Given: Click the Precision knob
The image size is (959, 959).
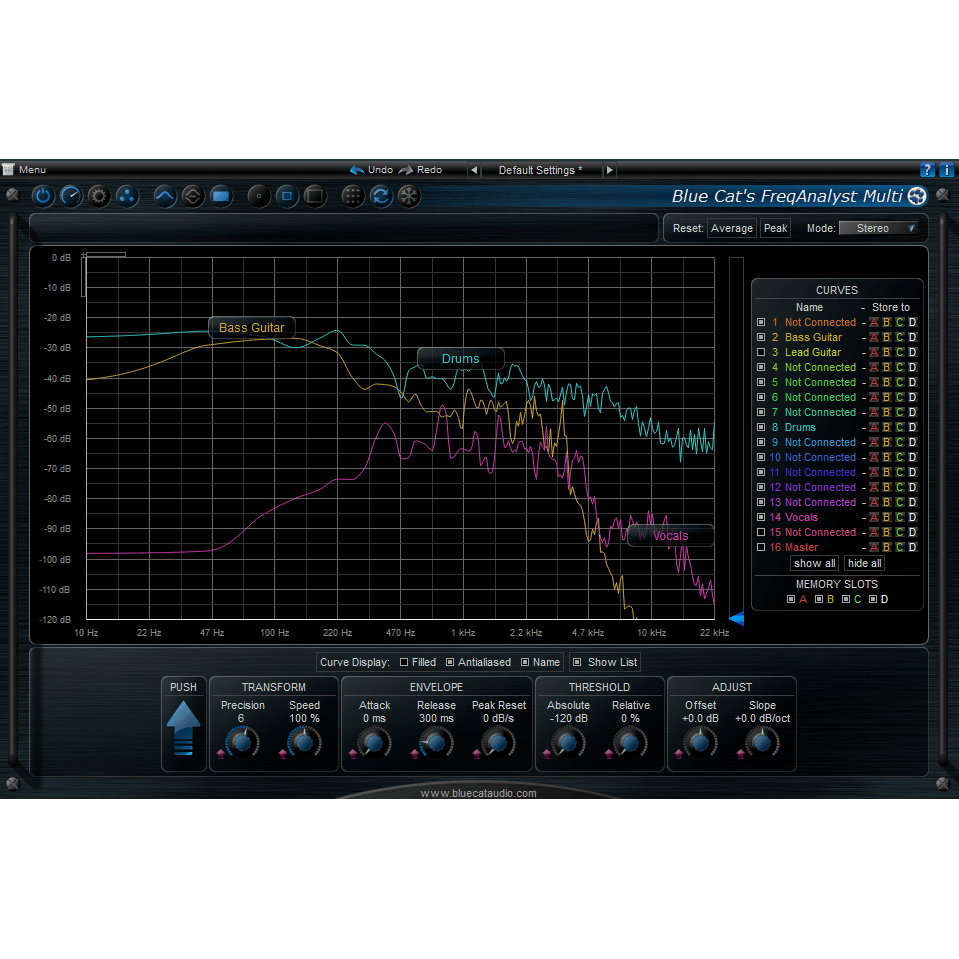Looking at the screenshot, I should pyautogui.click(x=242, y=742).
